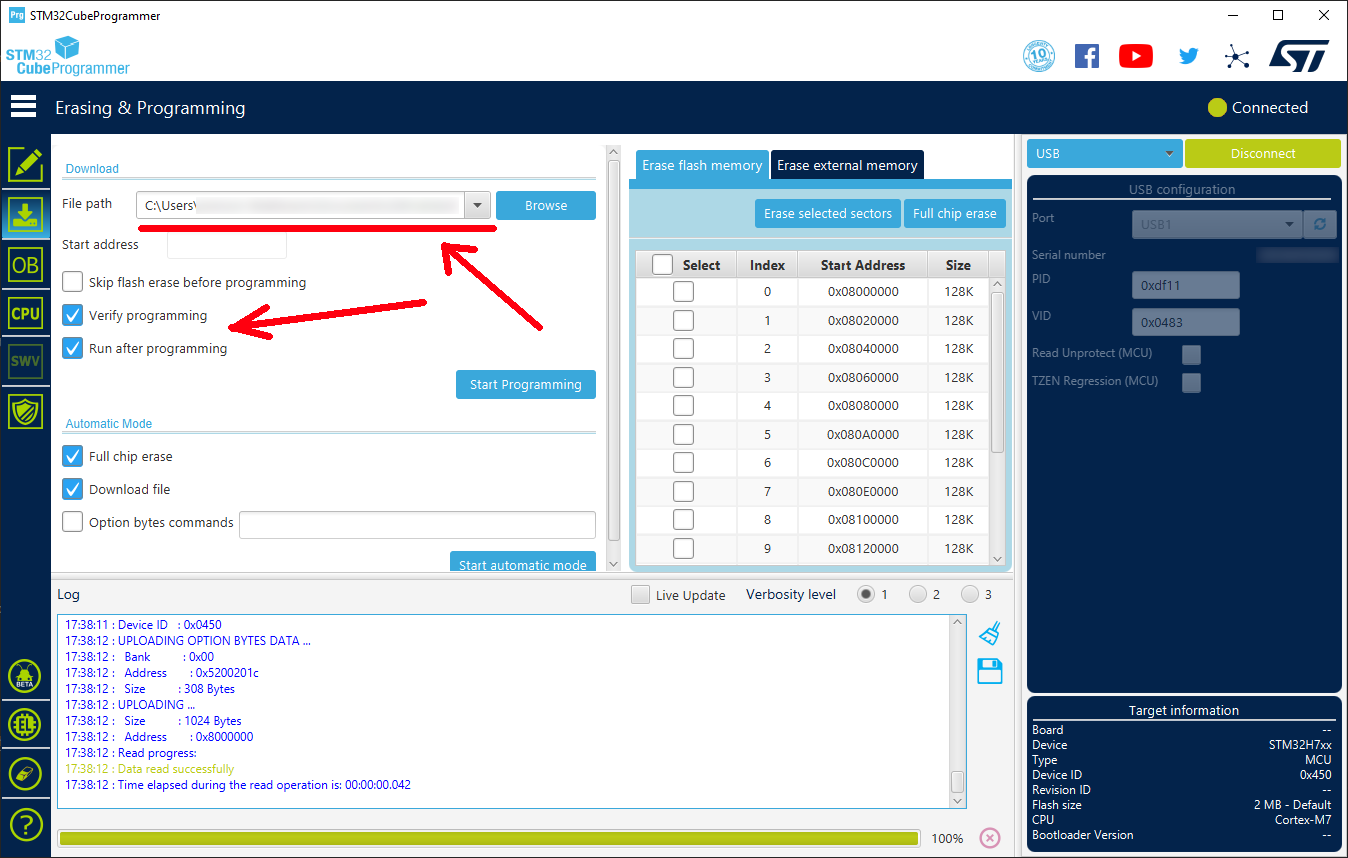The height and width of the screenshot is (858, 1348).
Task: Switch to Erase external memory tab
Action: click(x=847, y=165)
